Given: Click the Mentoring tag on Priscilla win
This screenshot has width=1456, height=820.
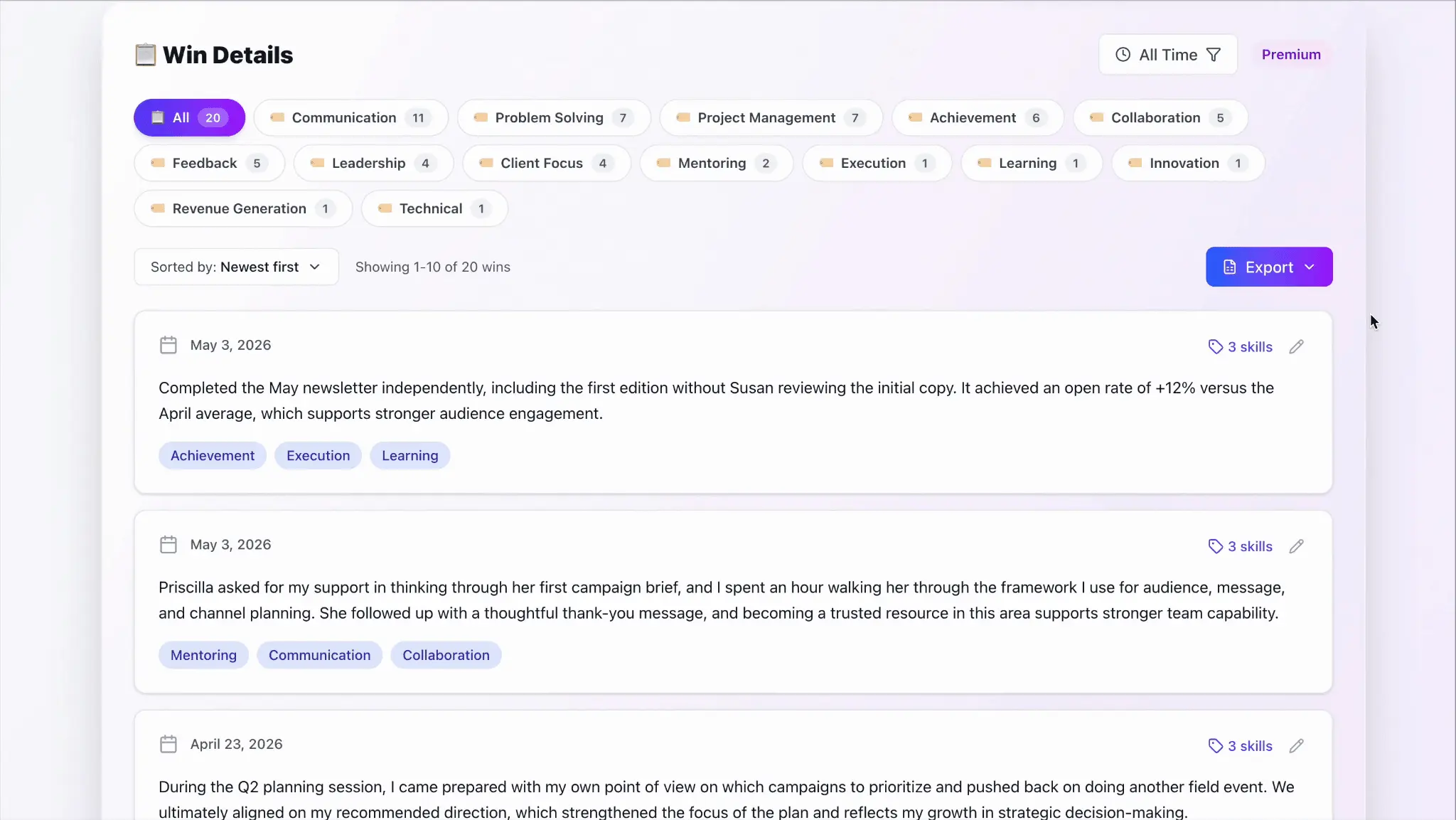Looking at the screenshot, I should pyautogui.click(x=203, y=655).
